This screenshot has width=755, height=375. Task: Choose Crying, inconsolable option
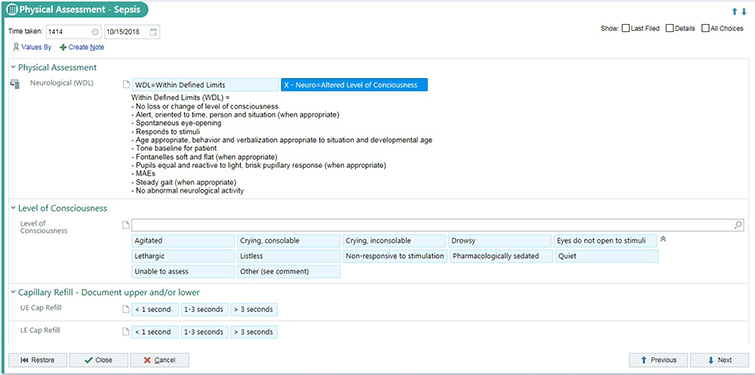pos(394,241)
